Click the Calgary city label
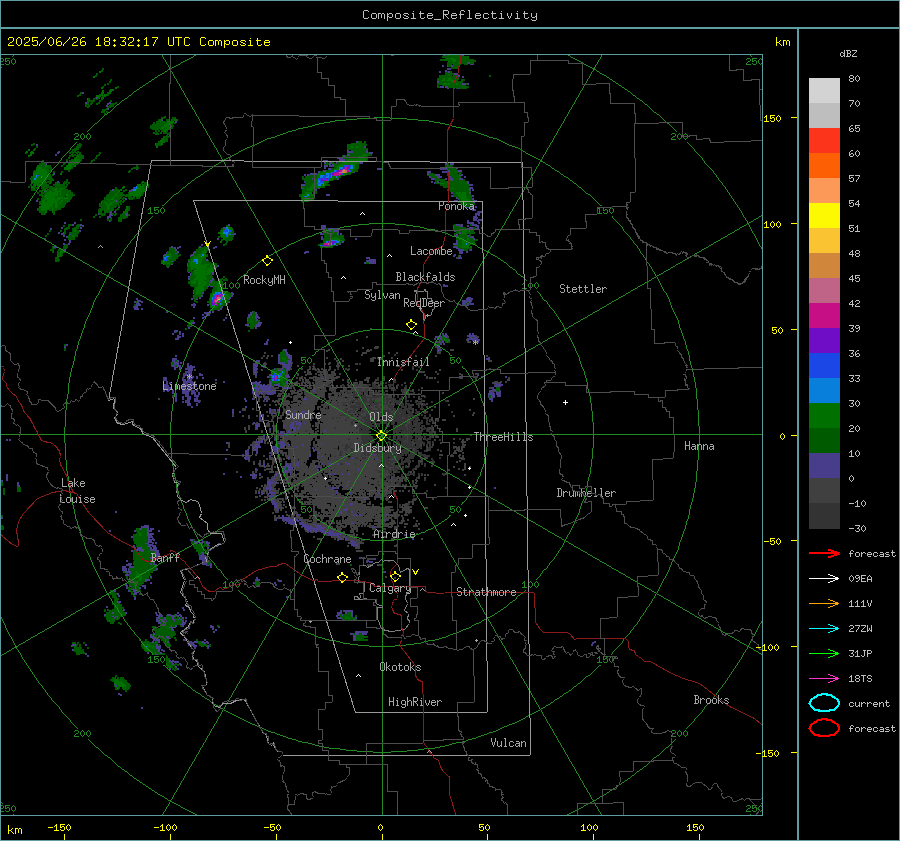This screenshot has width=900, height=841. click(x=390, y=588)
